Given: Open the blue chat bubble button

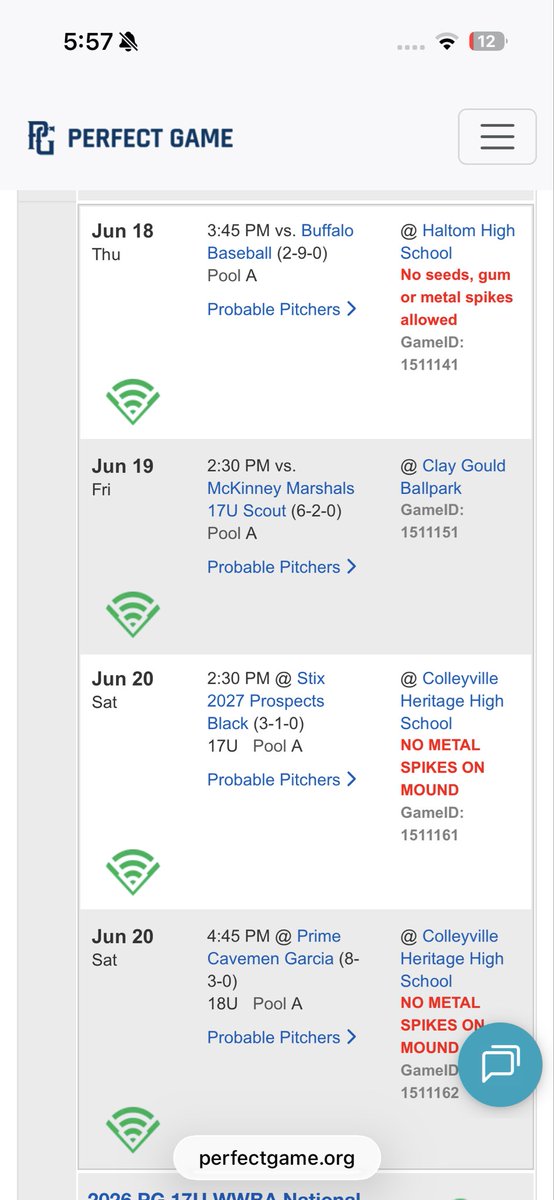Looking at the screenshot, I should click(x=500, y=1063).
